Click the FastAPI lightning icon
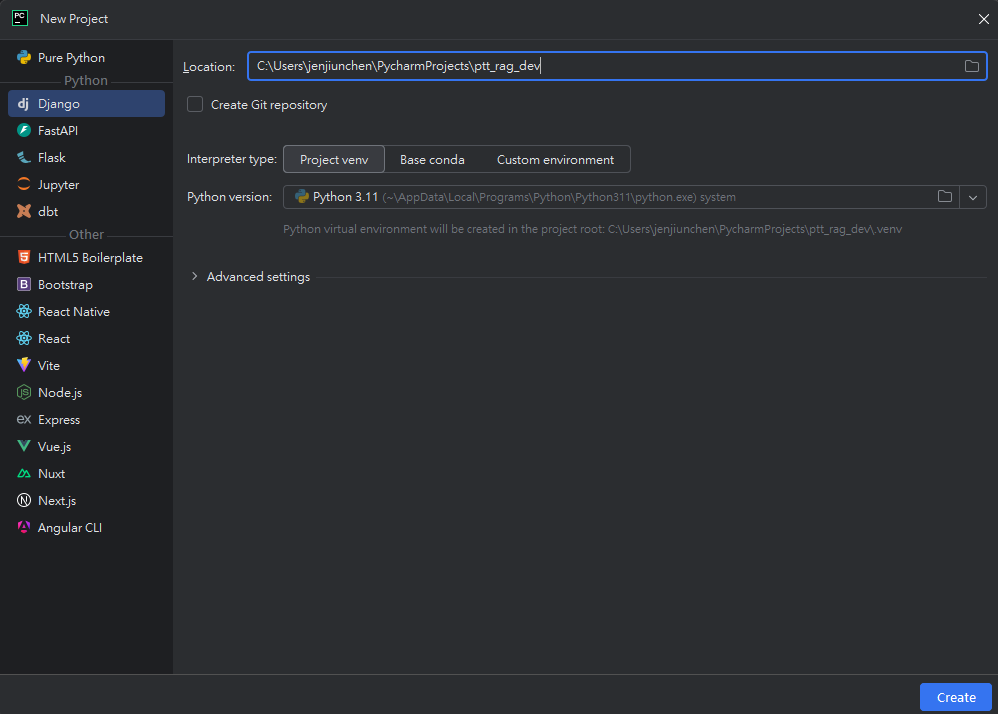This screenshot has width=998, height=714. click(24, 130)
